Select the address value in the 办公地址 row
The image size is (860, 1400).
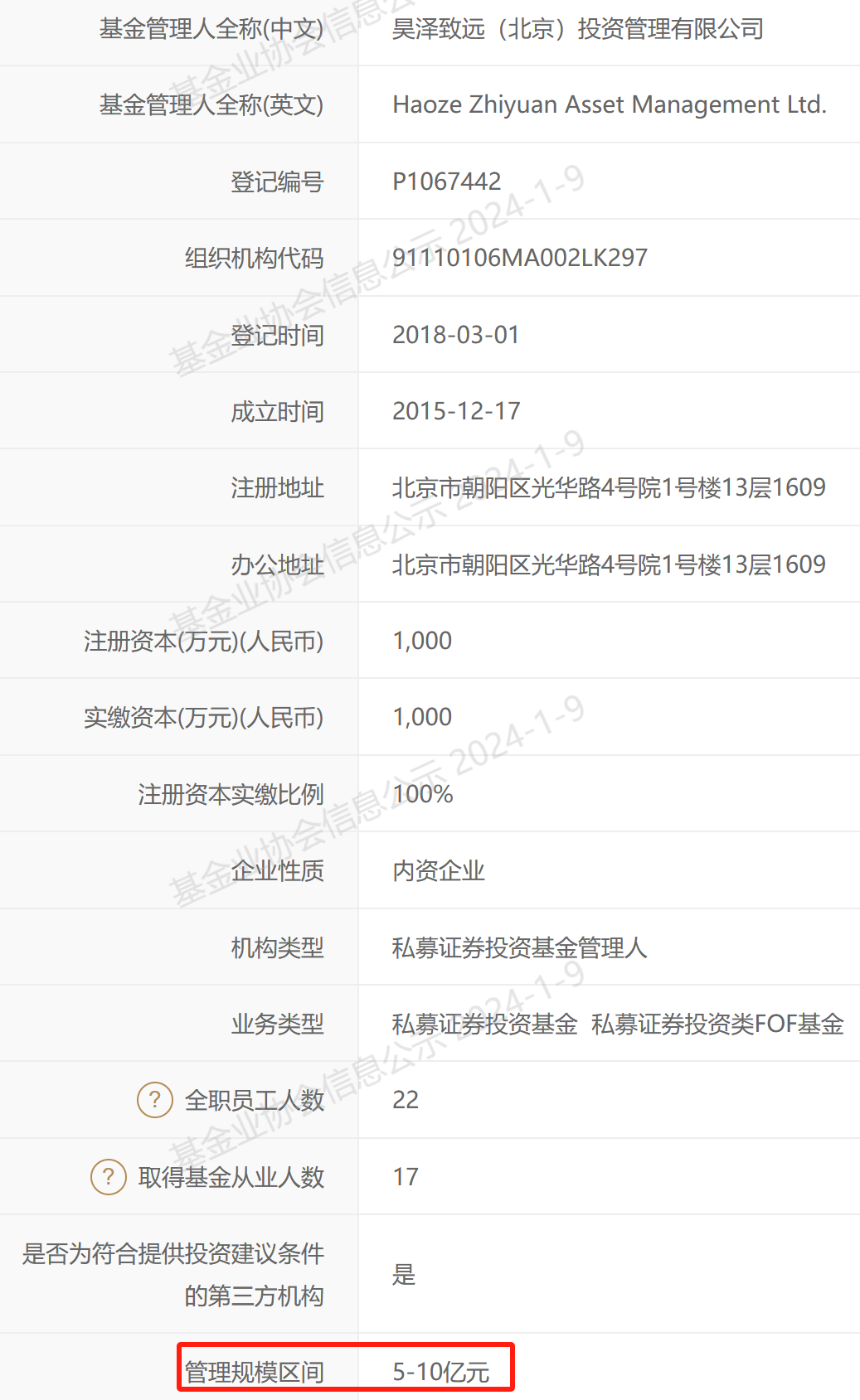tap(609, 564)
